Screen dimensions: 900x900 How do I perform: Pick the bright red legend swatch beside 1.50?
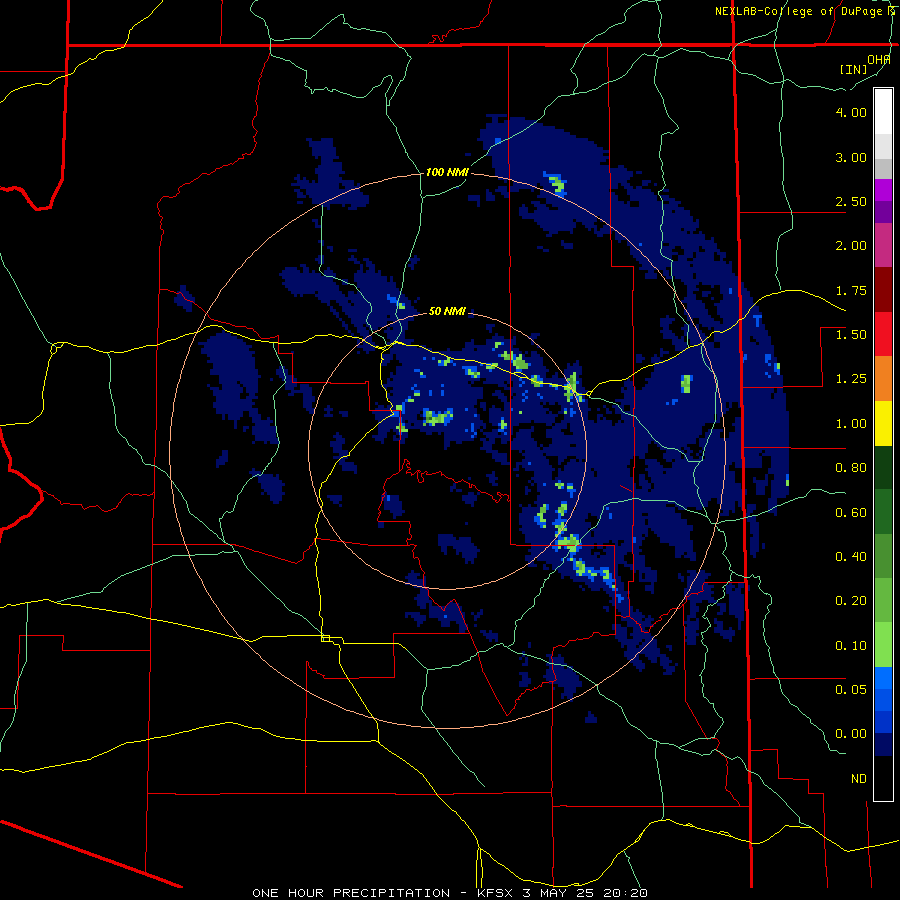(x=883, y=334)
